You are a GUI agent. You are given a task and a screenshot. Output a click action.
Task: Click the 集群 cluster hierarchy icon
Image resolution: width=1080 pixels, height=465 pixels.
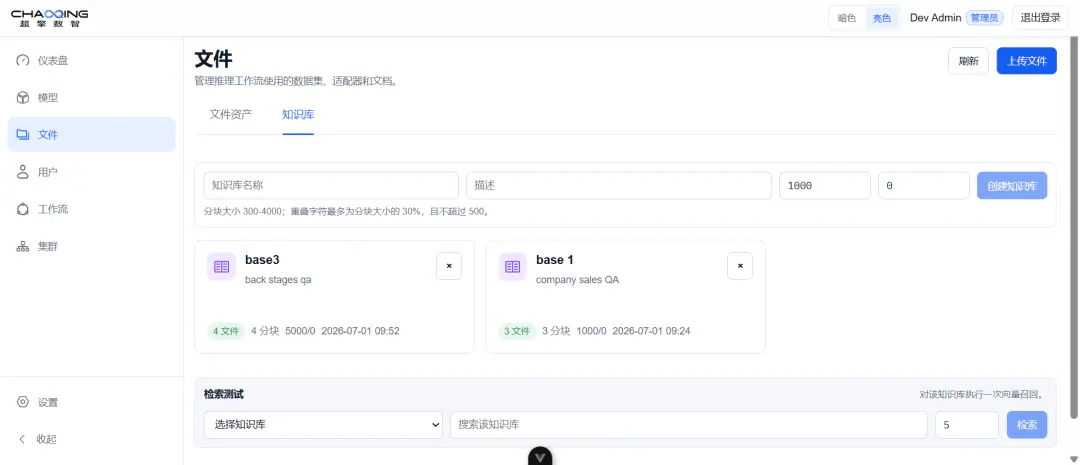click(23, 247)
